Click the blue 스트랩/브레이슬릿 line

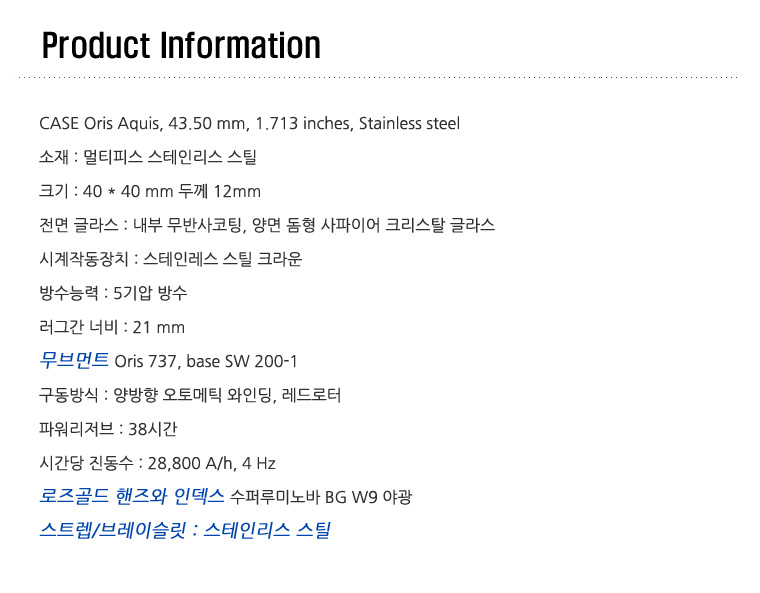point(185,530)
